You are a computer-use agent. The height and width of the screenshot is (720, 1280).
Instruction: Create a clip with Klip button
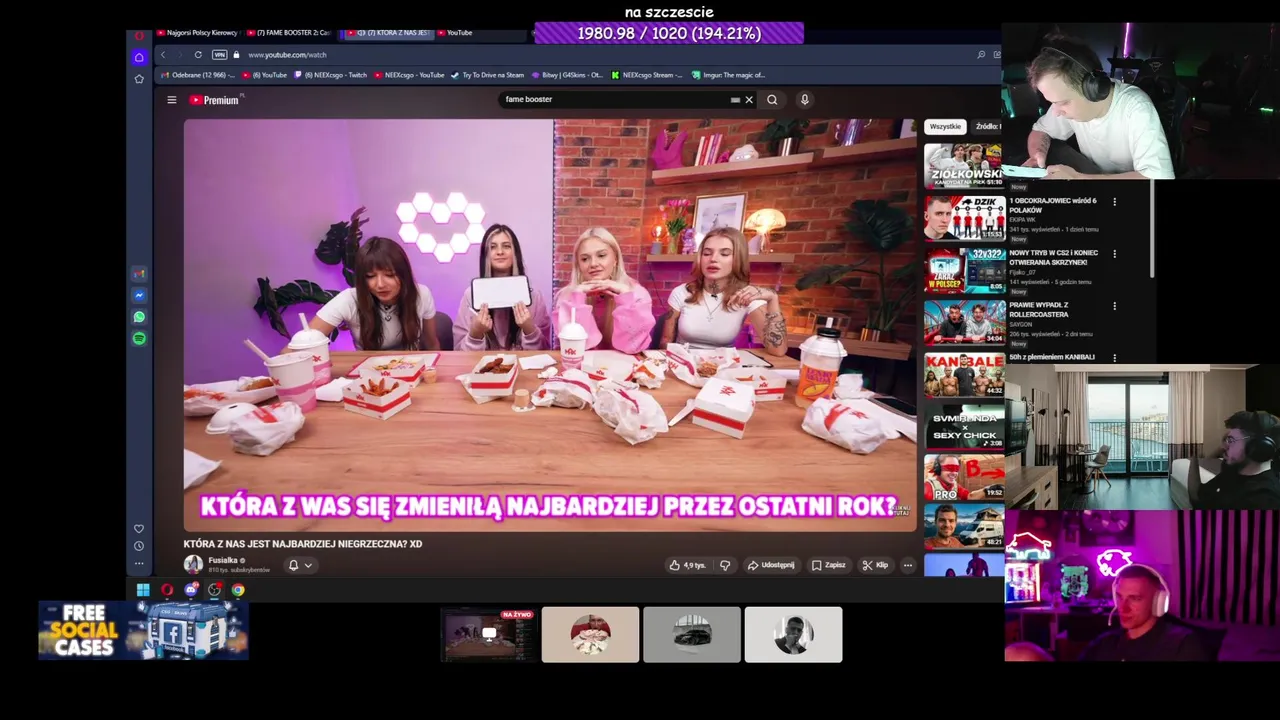coord(875,565)
